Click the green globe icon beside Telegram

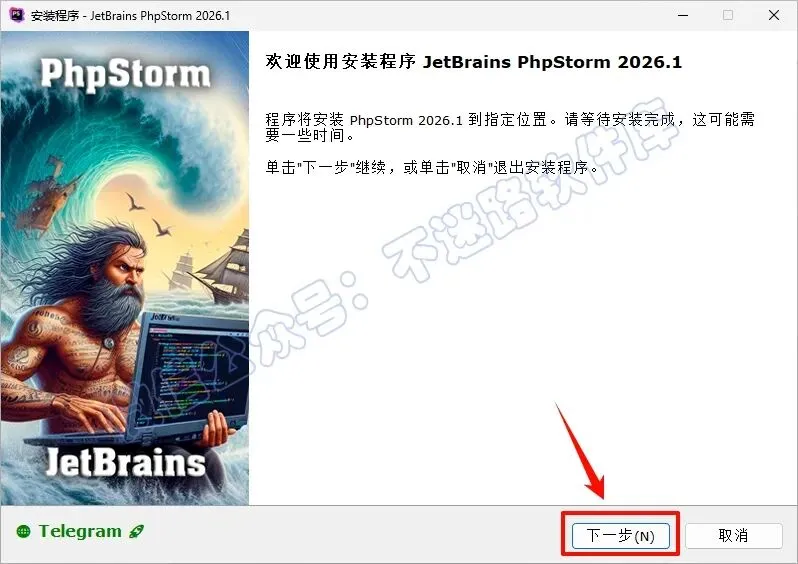[23, 531]
